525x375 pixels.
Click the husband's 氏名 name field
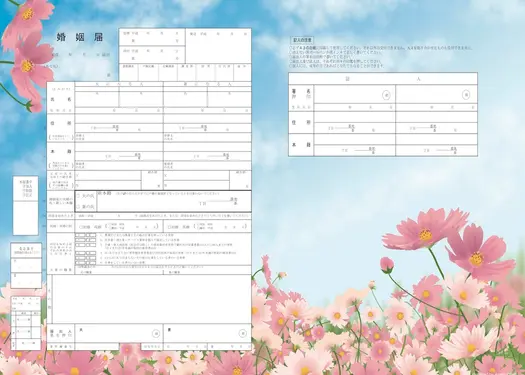tap(119, 99)
